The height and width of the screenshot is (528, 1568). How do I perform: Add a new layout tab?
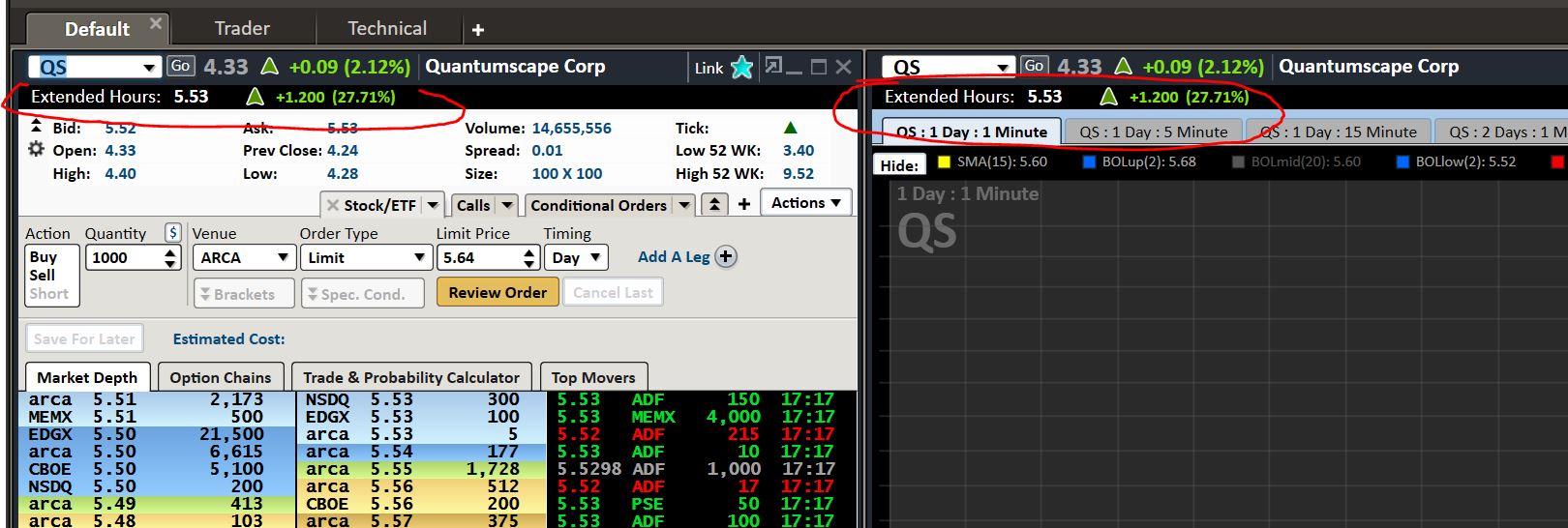pyautogui.click(x=477, y=30)
